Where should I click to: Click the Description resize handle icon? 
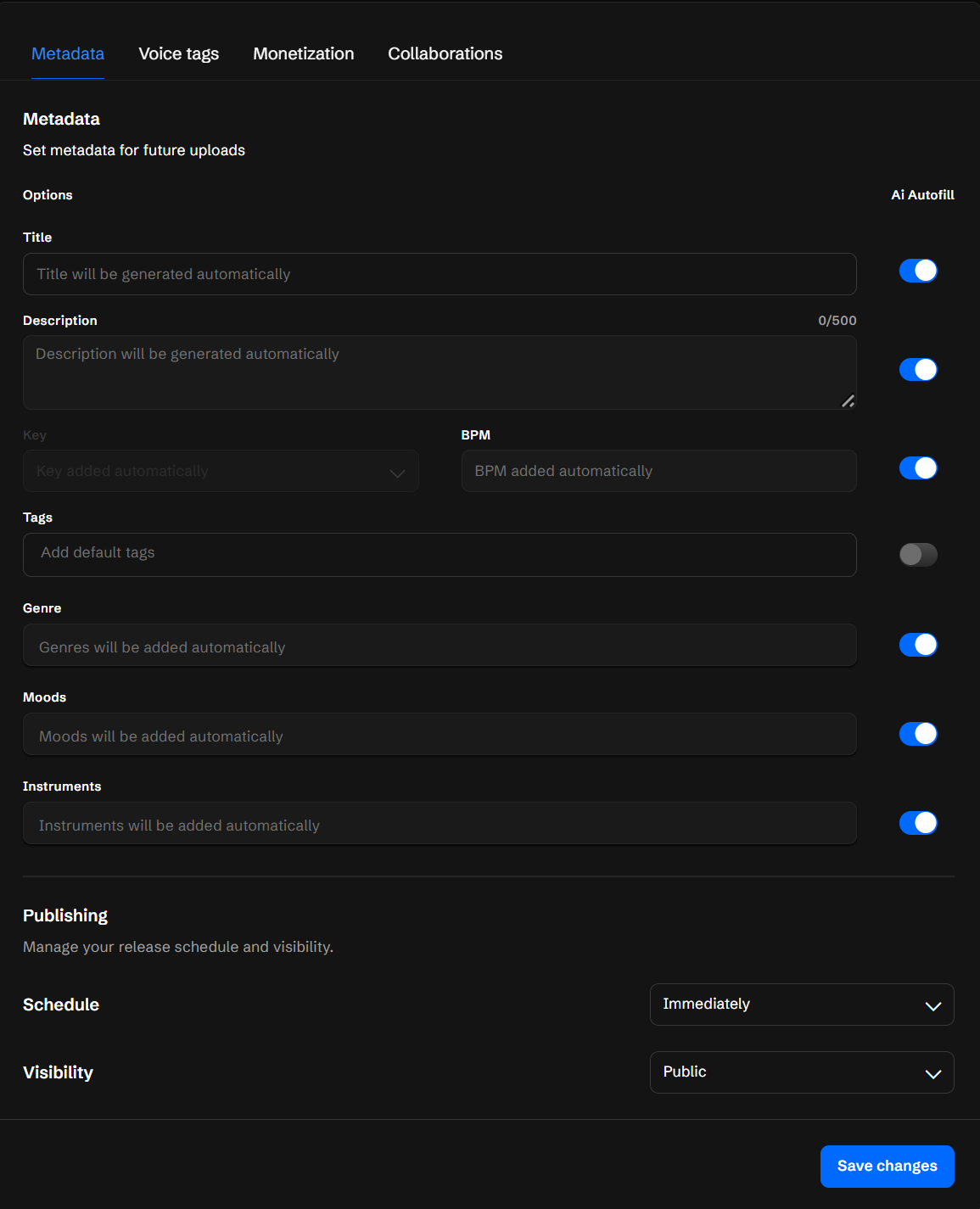click(x=848, y=401)
